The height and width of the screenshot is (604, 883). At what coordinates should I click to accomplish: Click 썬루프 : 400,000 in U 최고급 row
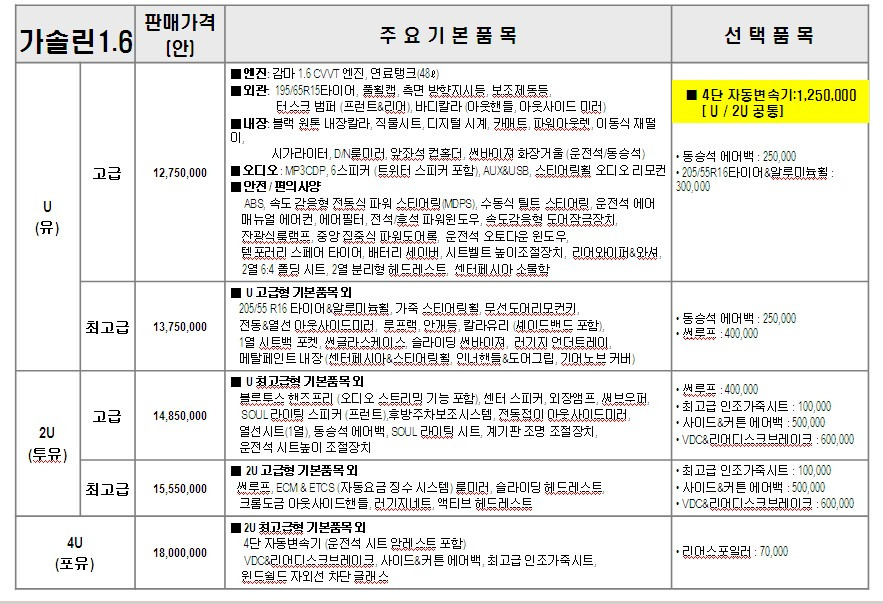717,333
